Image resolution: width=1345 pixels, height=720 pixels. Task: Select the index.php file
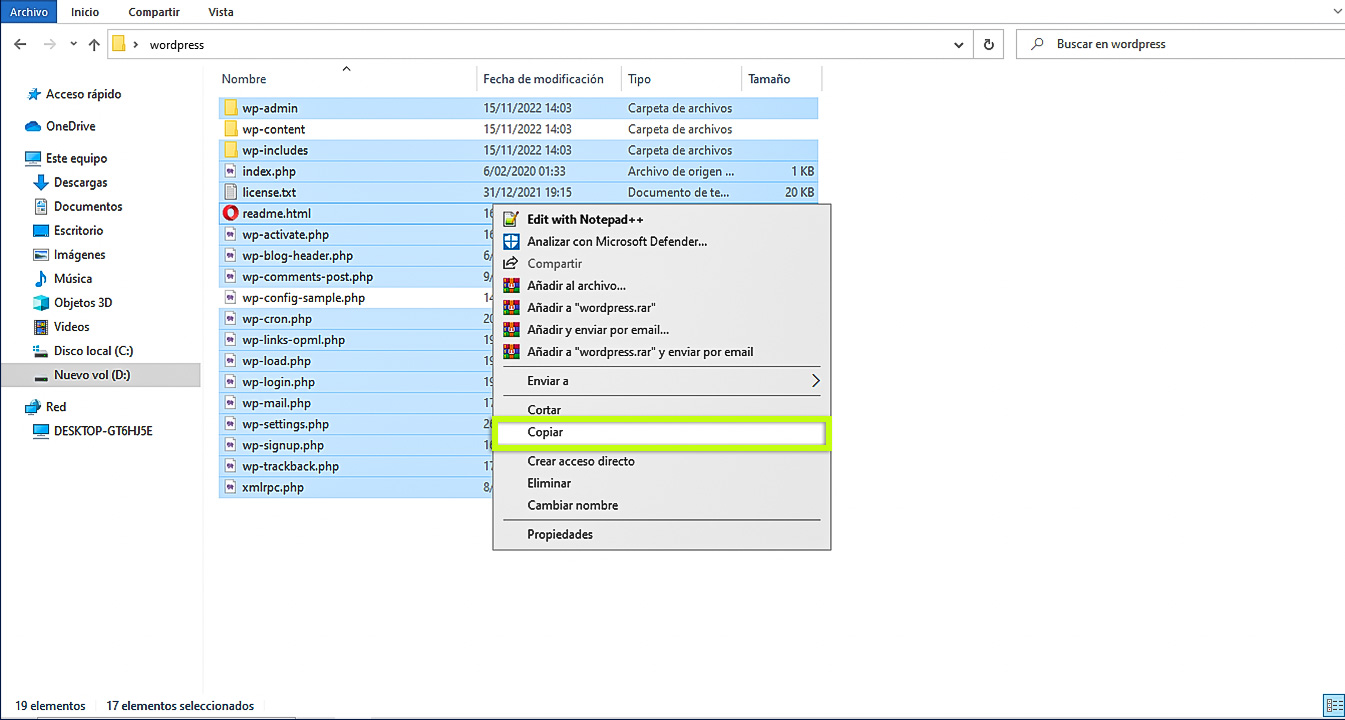(269, 171)
